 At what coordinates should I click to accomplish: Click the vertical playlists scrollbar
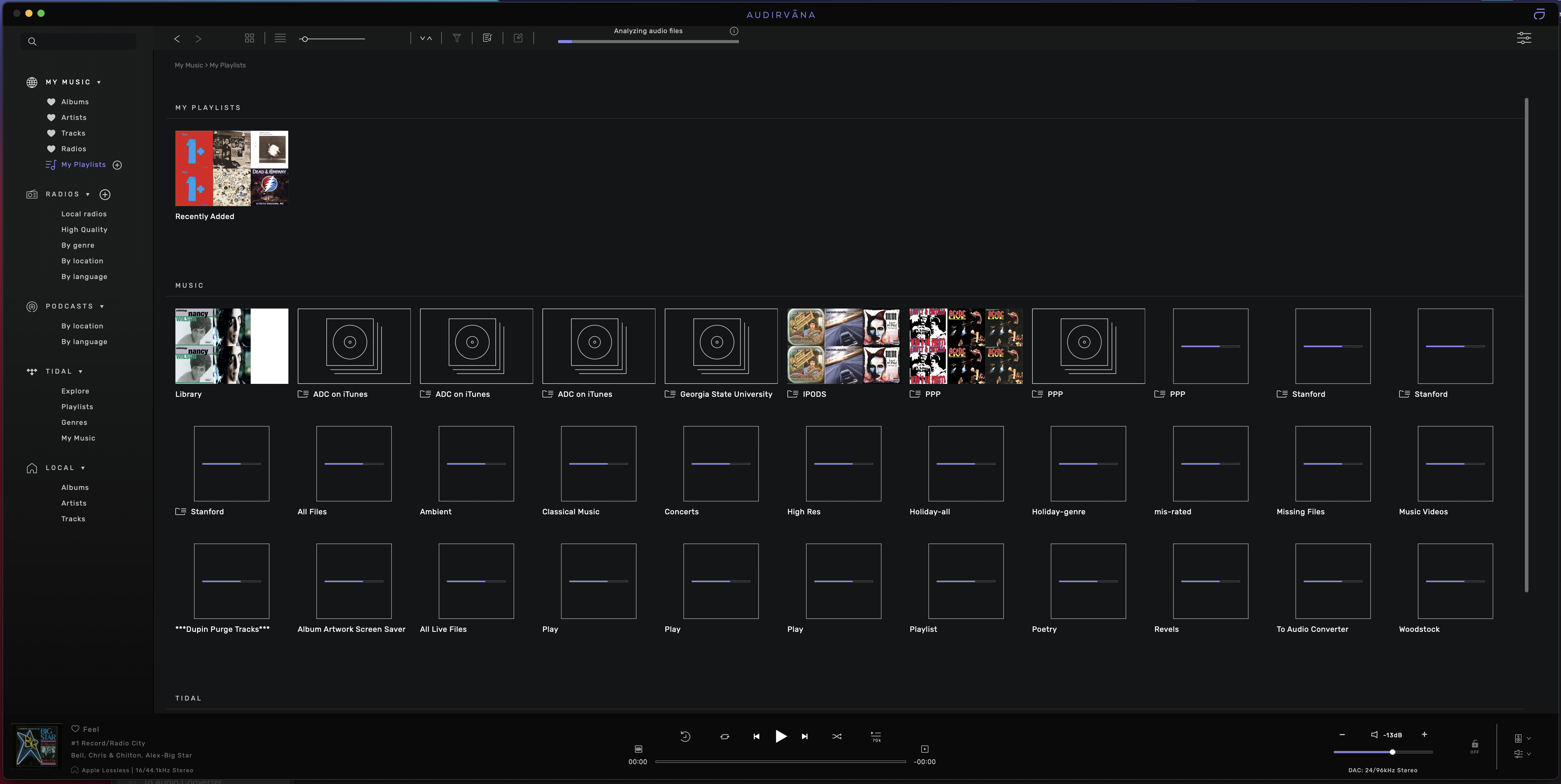[x=1526, y=345]
